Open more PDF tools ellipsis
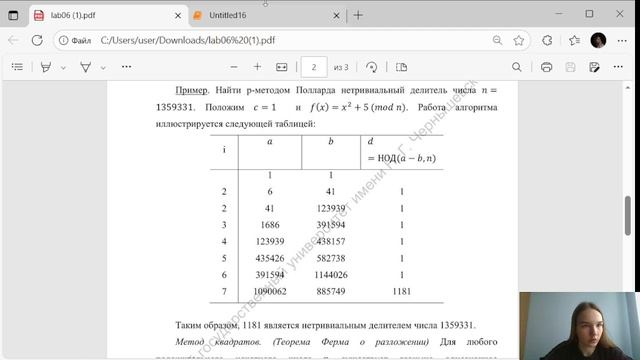Viewport: 640px width, 360px height. tap(126, 67)
